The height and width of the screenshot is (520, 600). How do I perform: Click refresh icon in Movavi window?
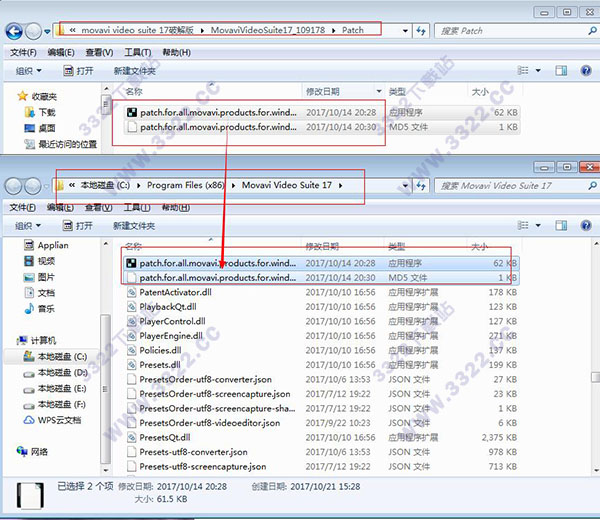click(421, 186)
